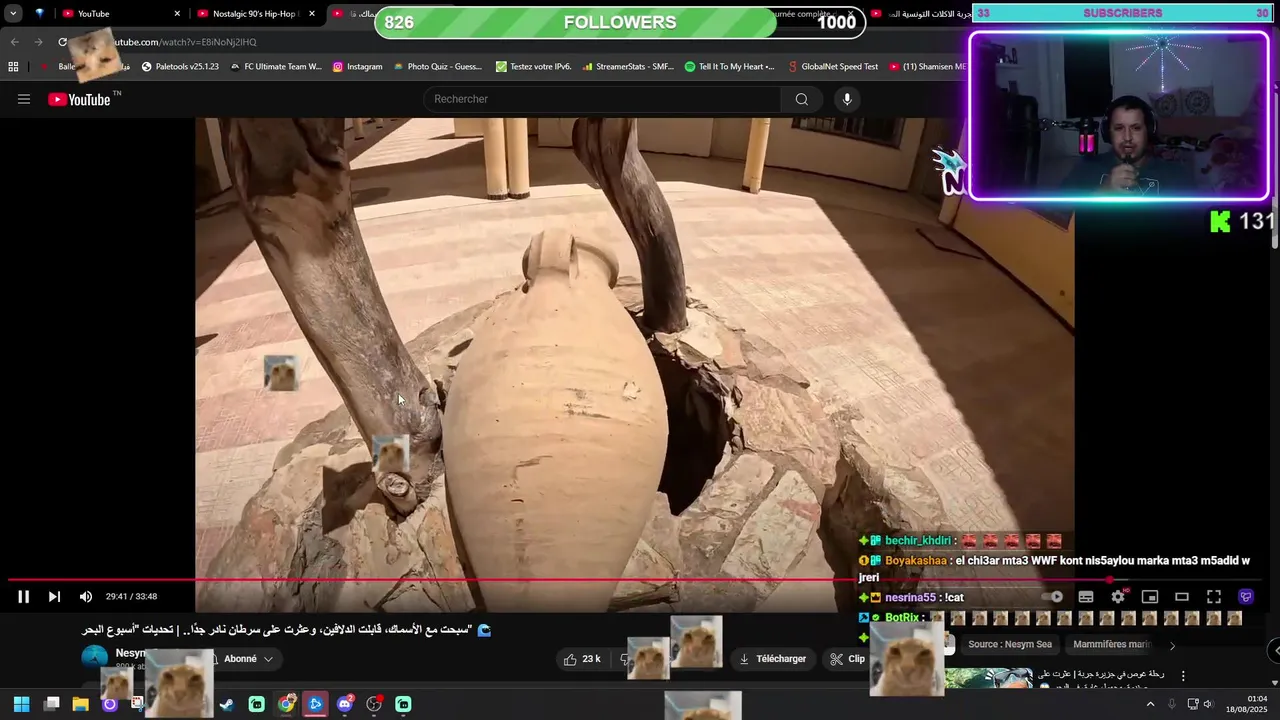The height and width of the screenshot is (720, 1280).
Task: Click the 29:41 / 33:48 time display
Action: pyautogui.click(x=131, y=597)
